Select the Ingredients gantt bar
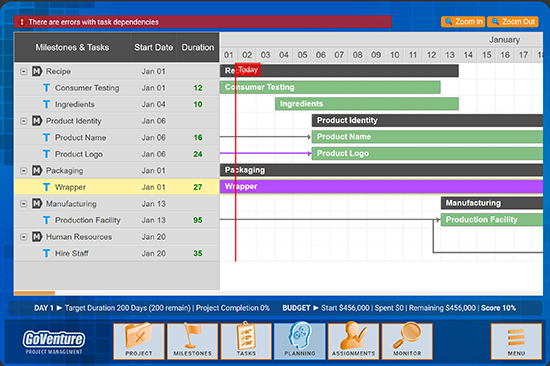The height and width of the screenshot is (366, 550). (x=367, y=104)
